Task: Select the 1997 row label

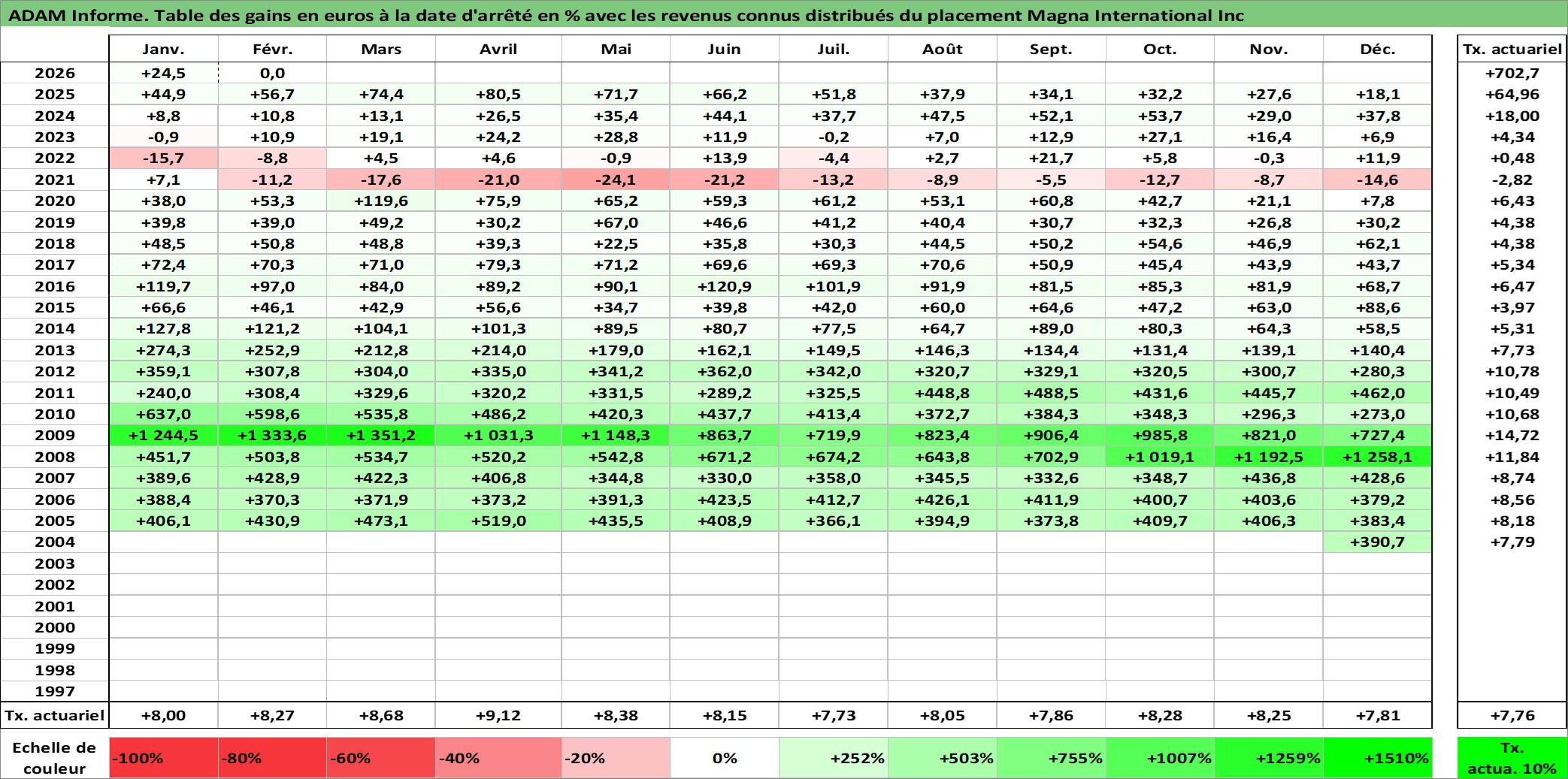Action: pyautogui.click(x=55, y=691)
